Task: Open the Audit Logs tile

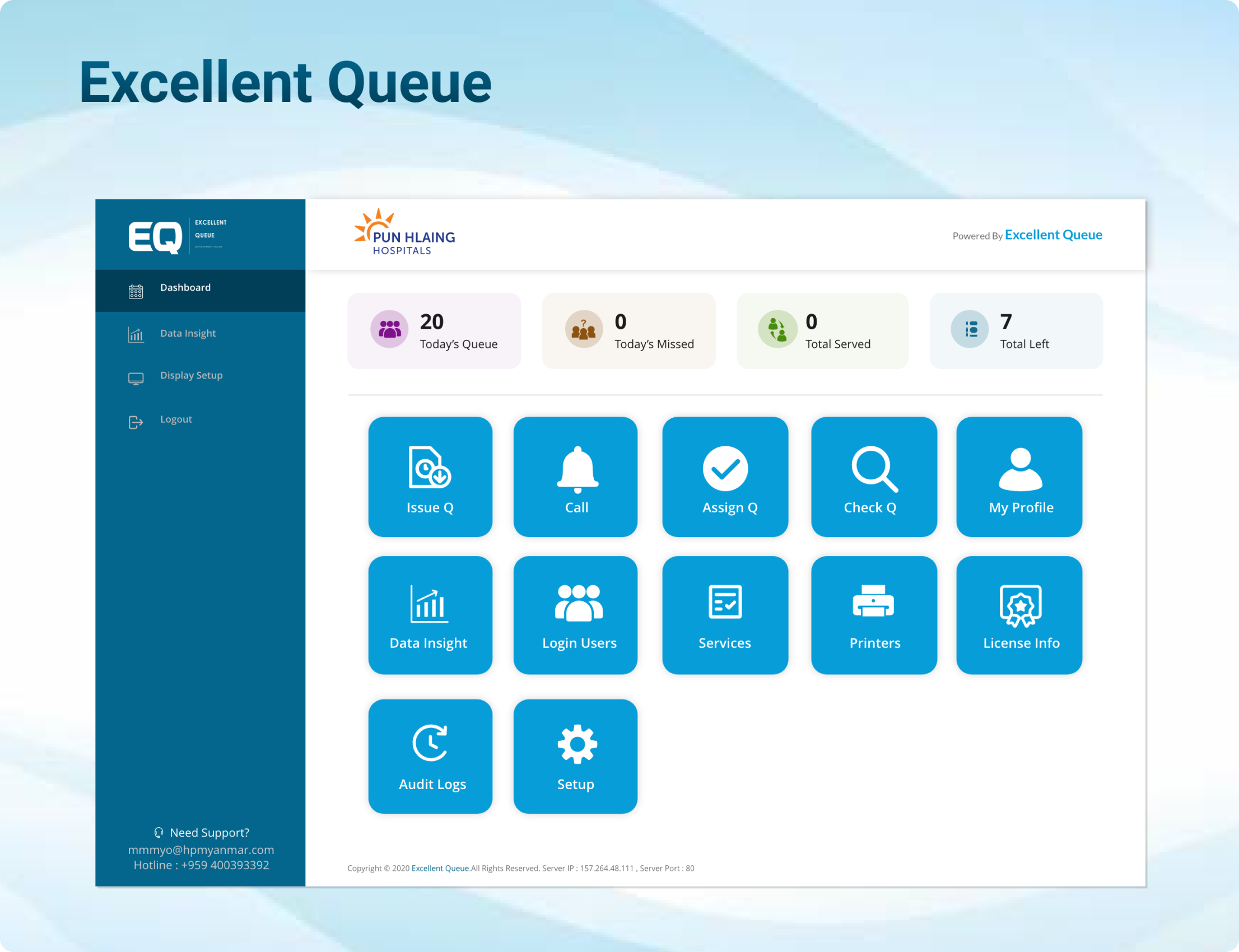Action: (x=430, y=757)
